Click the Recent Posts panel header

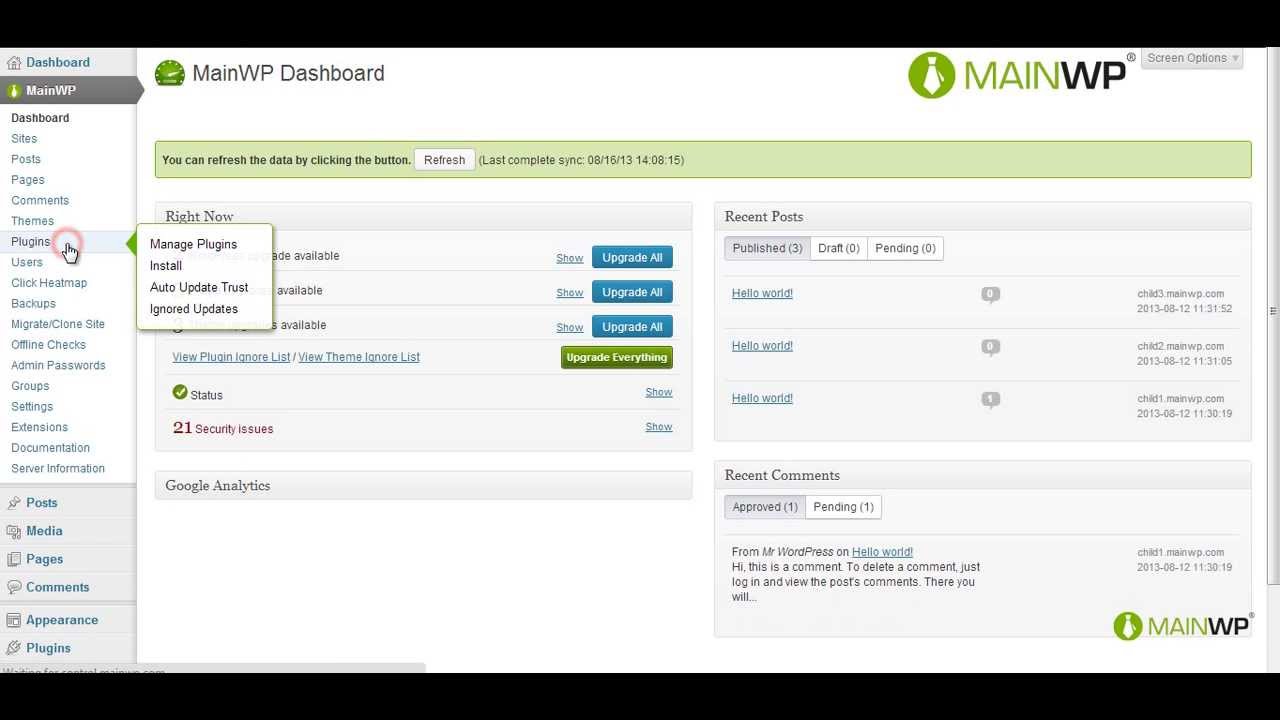tap(983, 216)
